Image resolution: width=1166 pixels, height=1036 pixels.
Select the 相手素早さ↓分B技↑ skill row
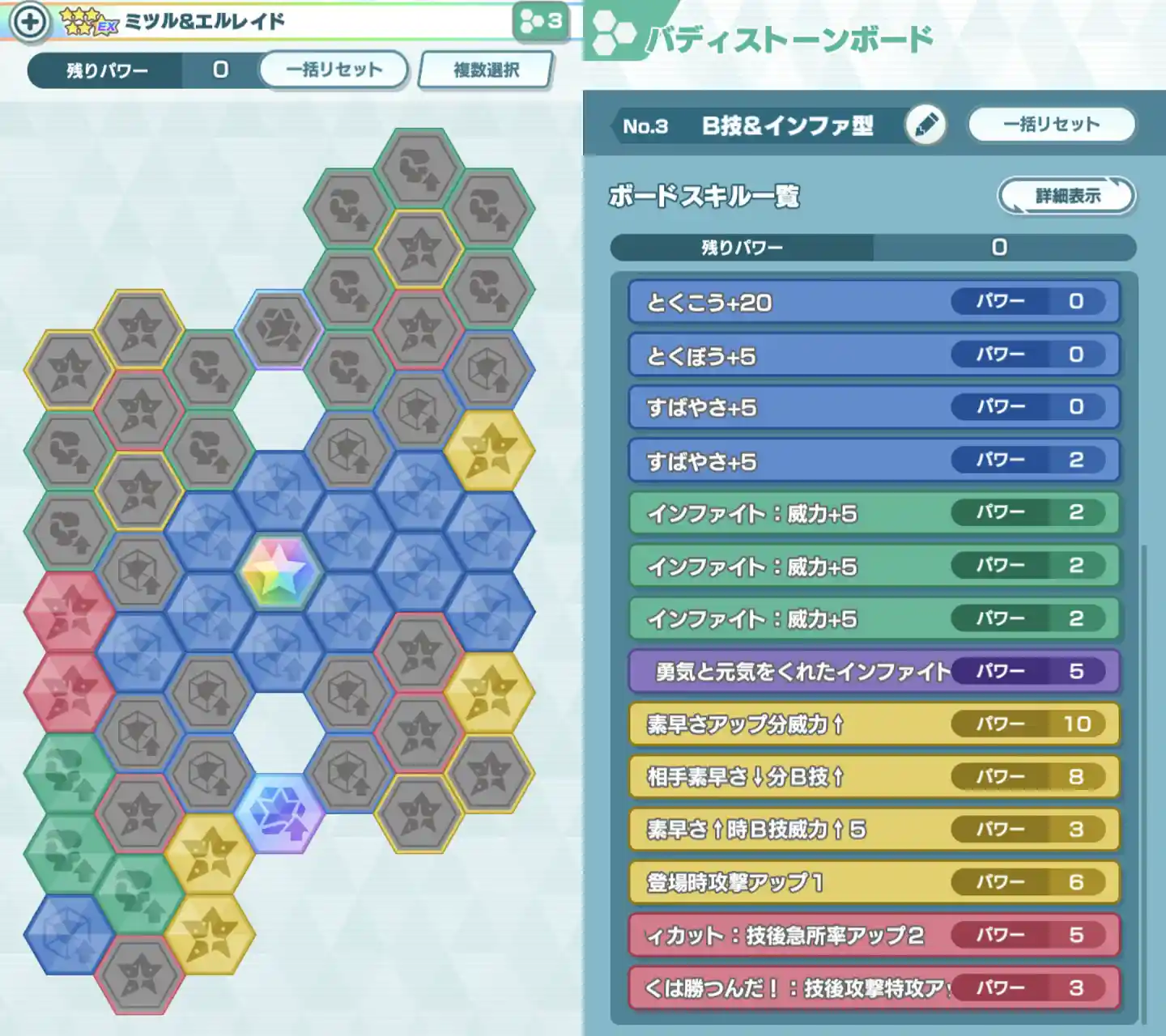[874, 777]
